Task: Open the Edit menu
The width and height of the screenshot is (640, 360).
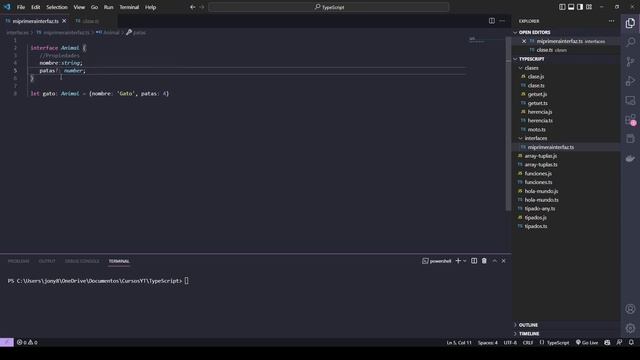Action: [36, 7]
